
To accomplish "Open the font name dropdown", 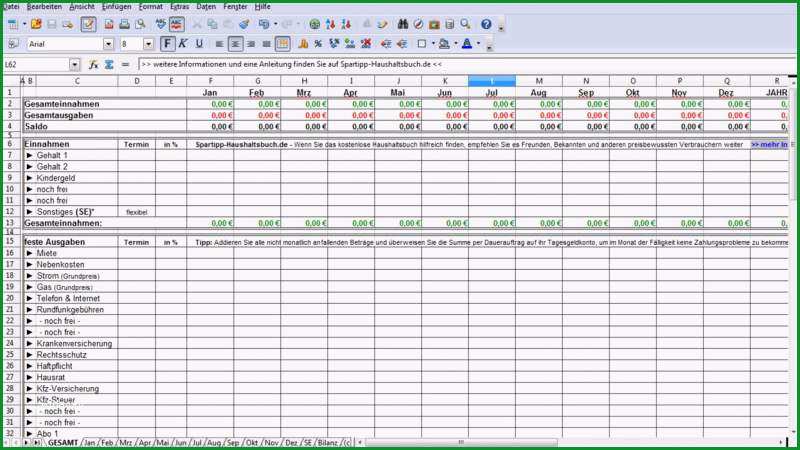I will pos(108,44).
